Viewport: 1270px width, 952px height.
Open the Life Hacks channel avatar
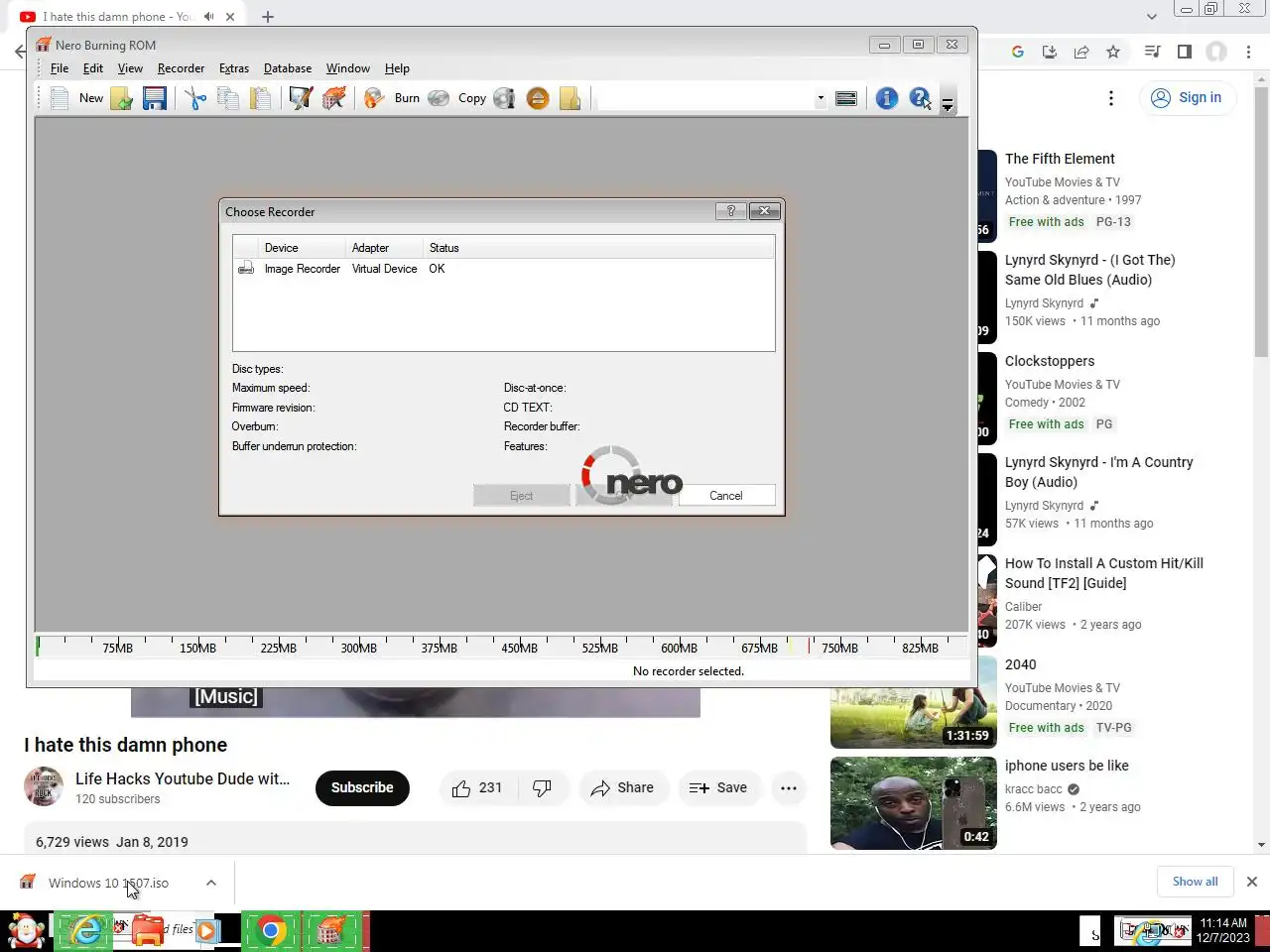pyautogui.click(x=44, y=787)
